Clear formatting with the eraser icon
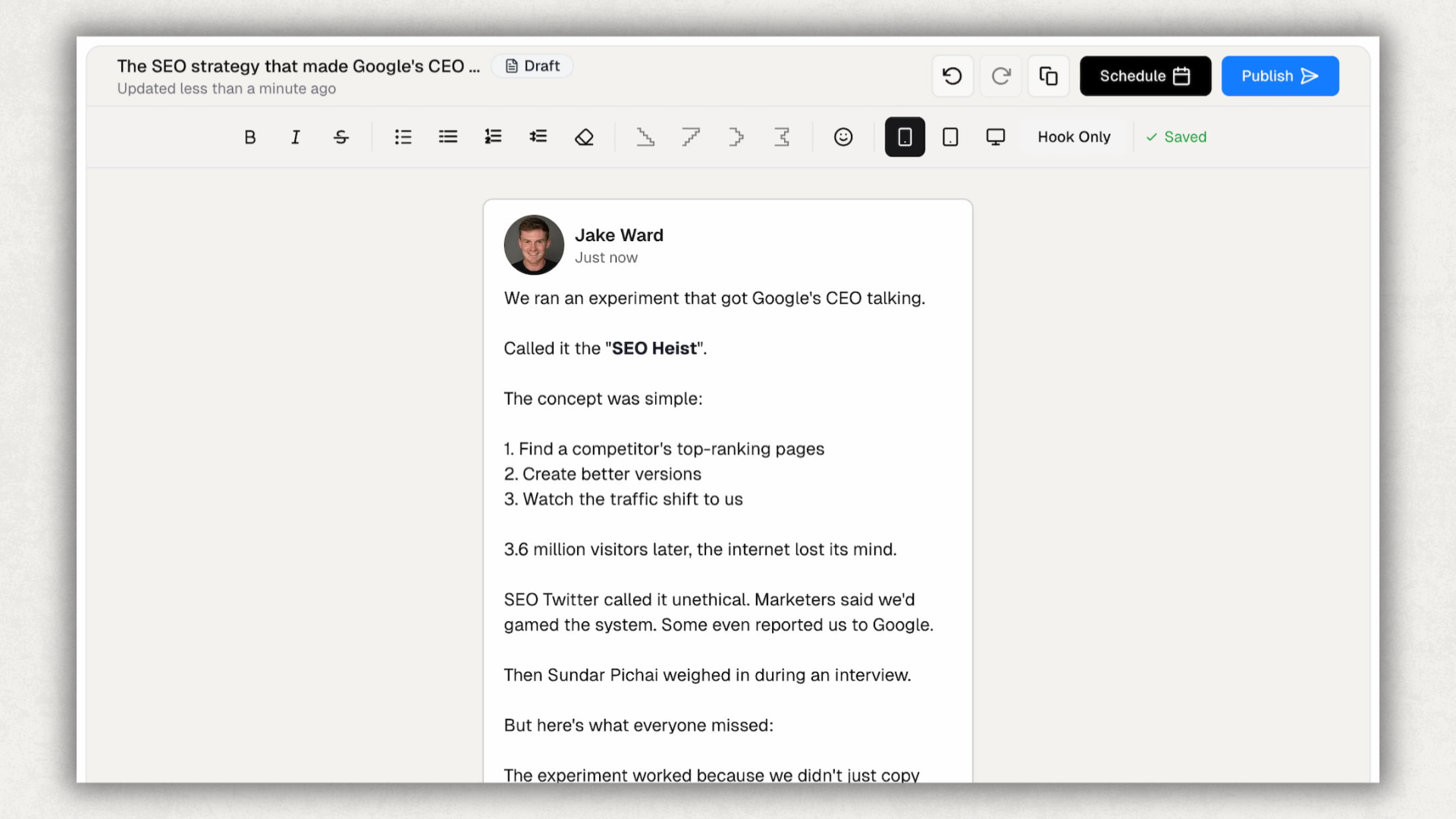Screen dimensions: 1456x819 [584, 137]
